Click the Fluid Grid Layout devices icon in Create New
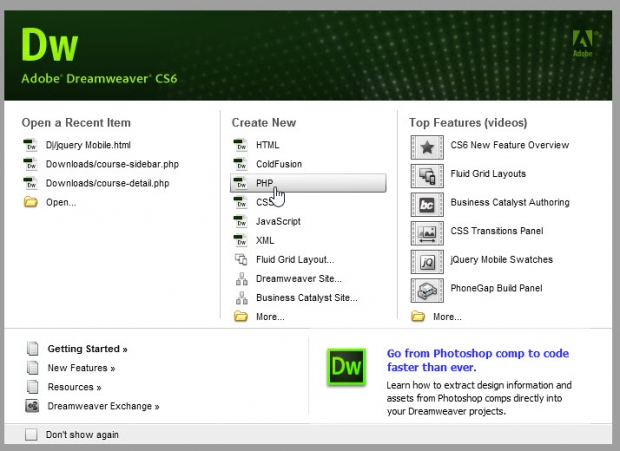This screenshot has width=620, height=451. click(x=241, y=259)
